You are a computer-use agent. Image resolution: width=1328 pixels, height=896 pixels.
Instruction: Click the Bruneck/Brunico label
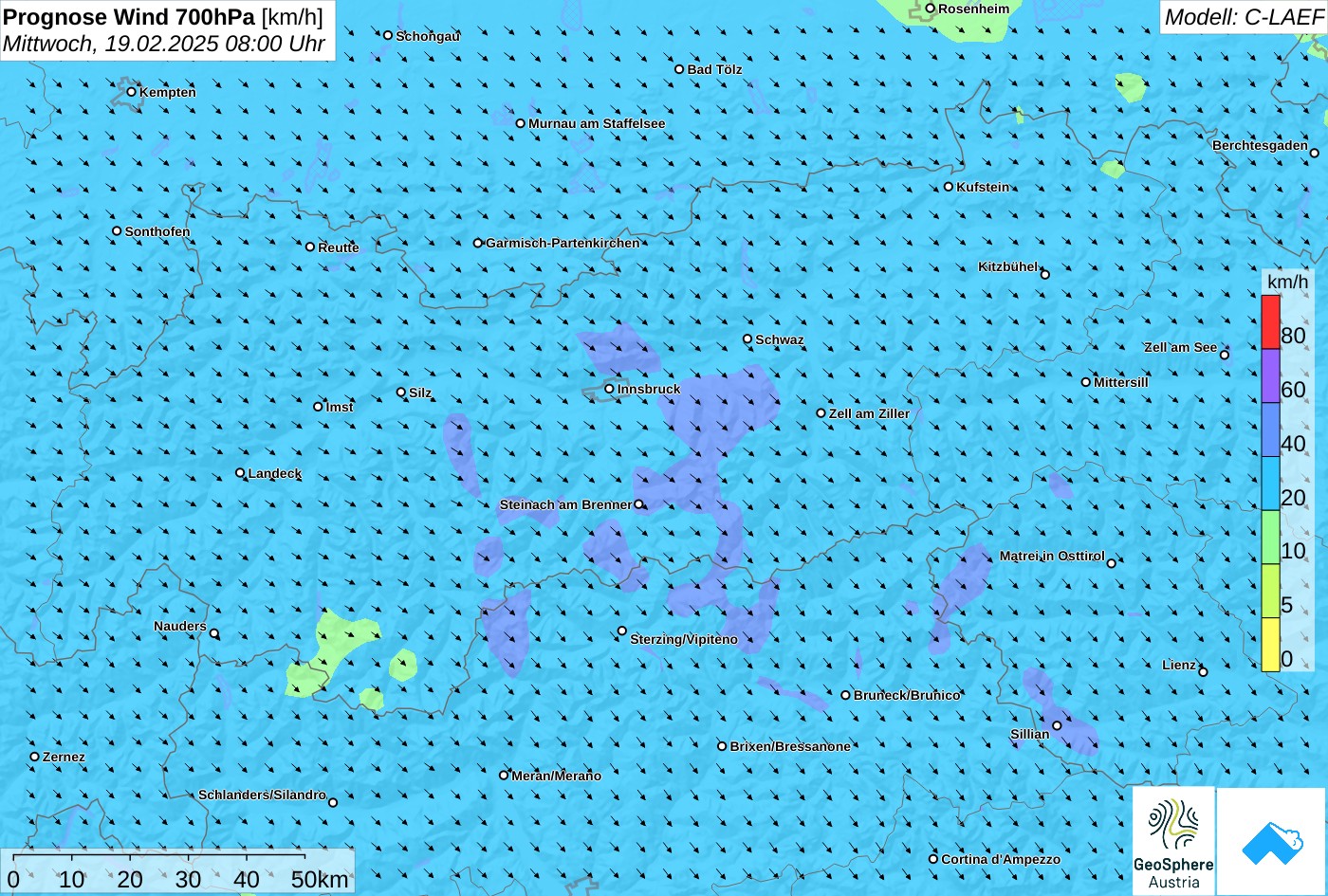coord(907,695)
